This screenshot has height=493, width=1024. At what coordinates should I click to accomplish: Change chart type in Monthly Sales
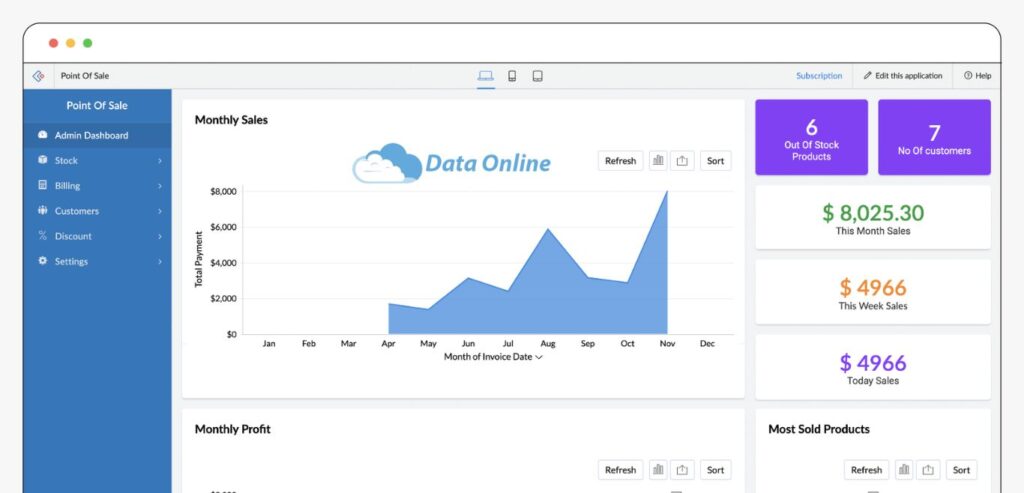658,161
